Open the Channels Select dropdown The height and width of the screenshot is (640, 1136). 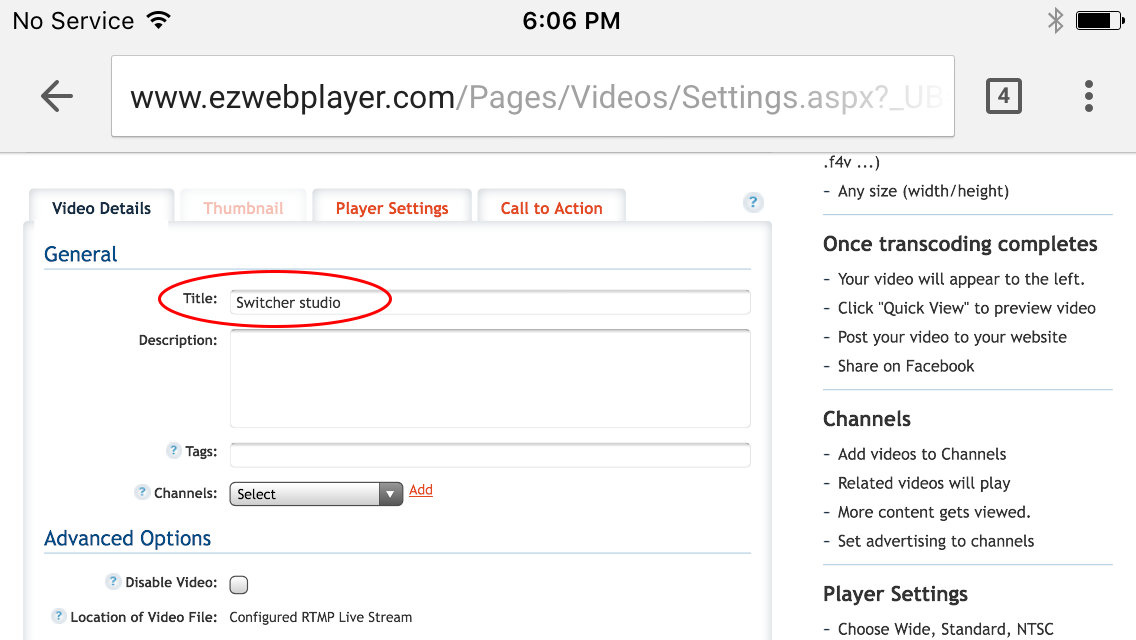(x=316, y=494)
